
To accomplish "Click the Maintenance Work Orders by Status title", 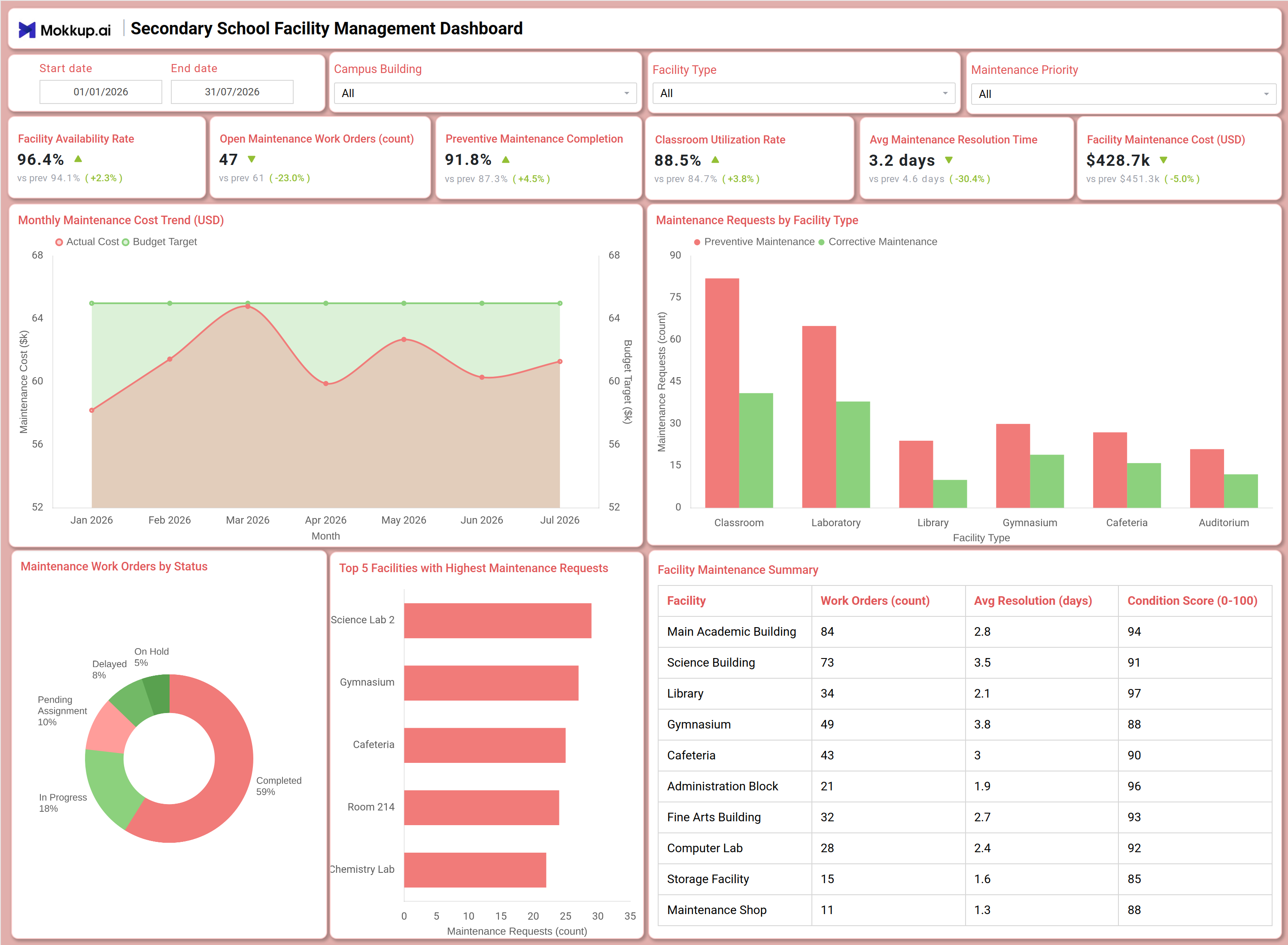I will click(114, 566).
